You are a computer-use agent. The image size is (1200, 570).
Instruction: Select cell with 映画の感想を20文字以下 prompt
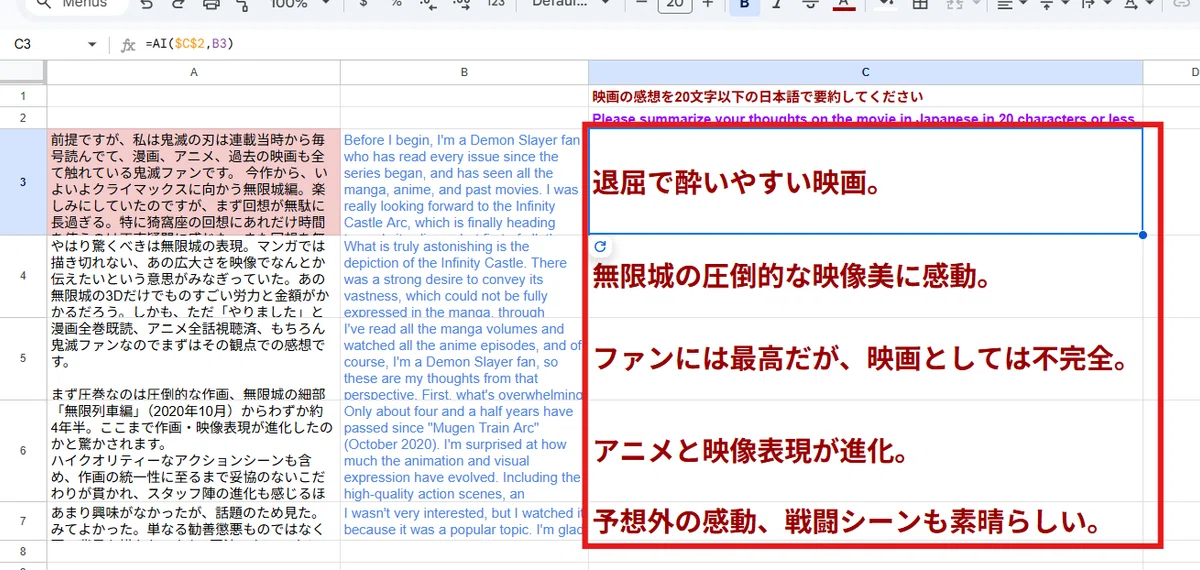click(865, 96)
